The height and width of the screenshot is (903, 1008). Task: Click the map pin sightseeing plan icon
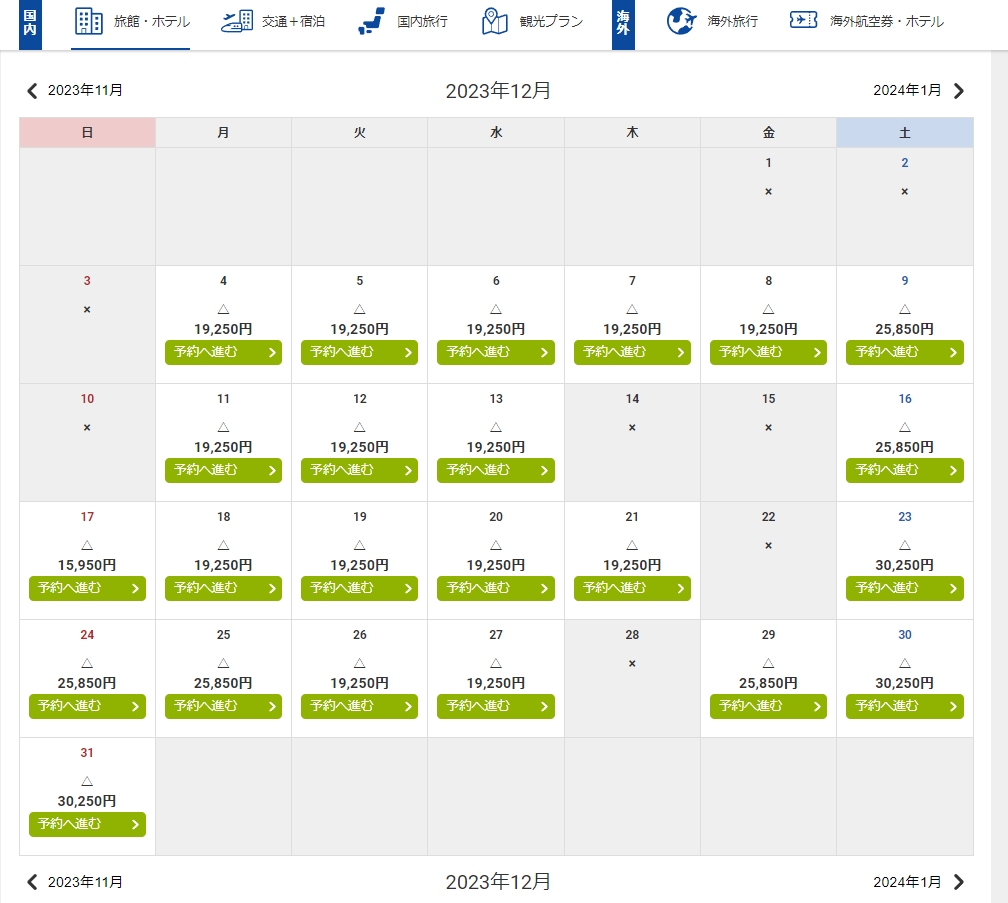[x=495, y=21]
